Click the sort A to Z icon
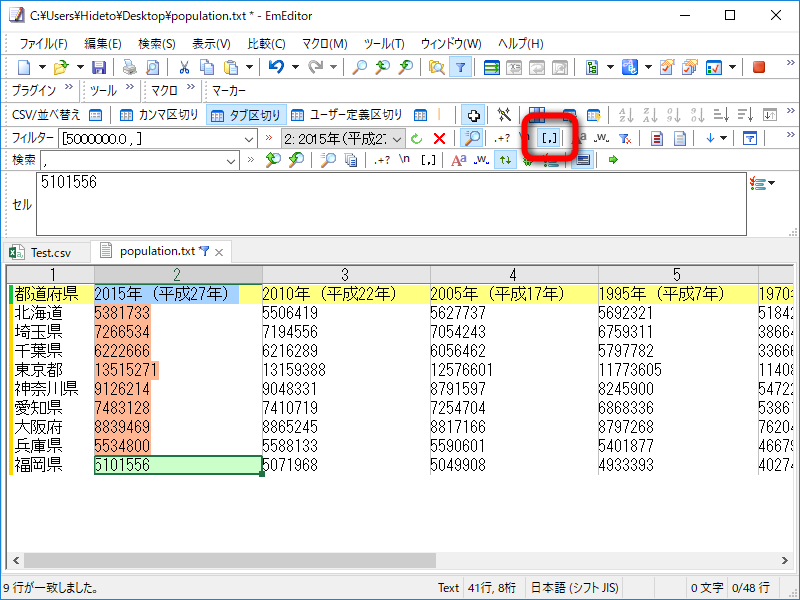This screenshot has height=600, width=800. click(x=626, y=115)
